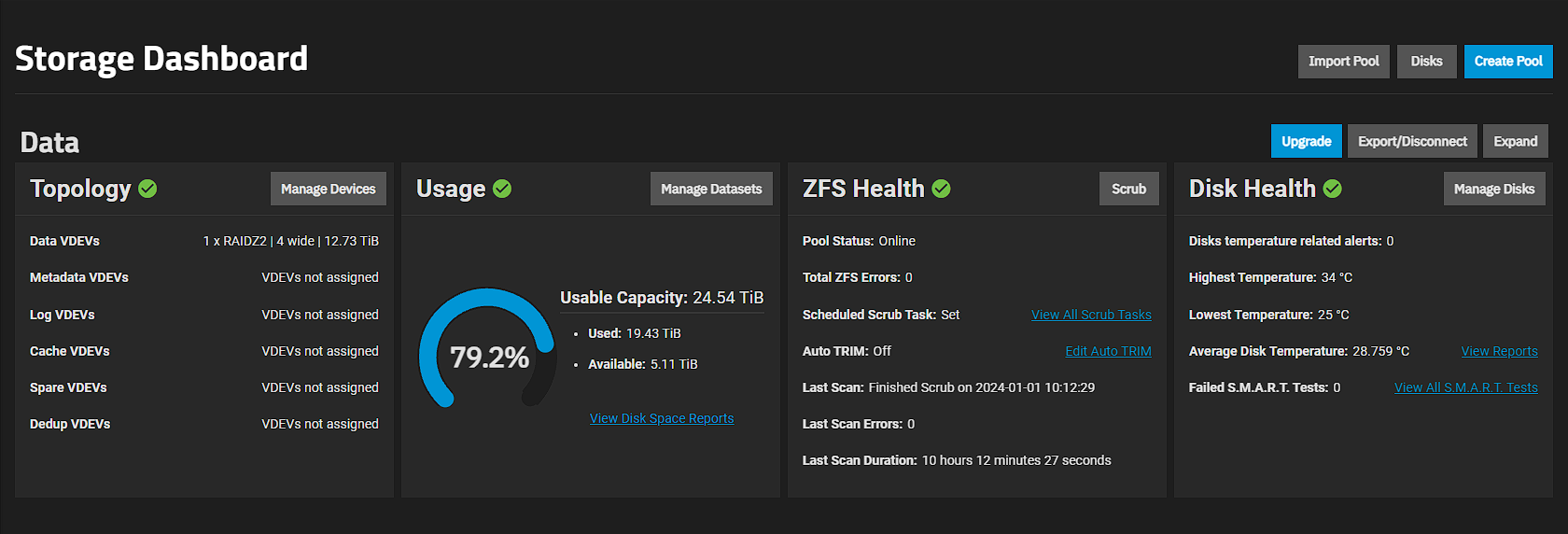Click the green status check next to Usage
1568x534 pixels.
[x=502, y=189]
